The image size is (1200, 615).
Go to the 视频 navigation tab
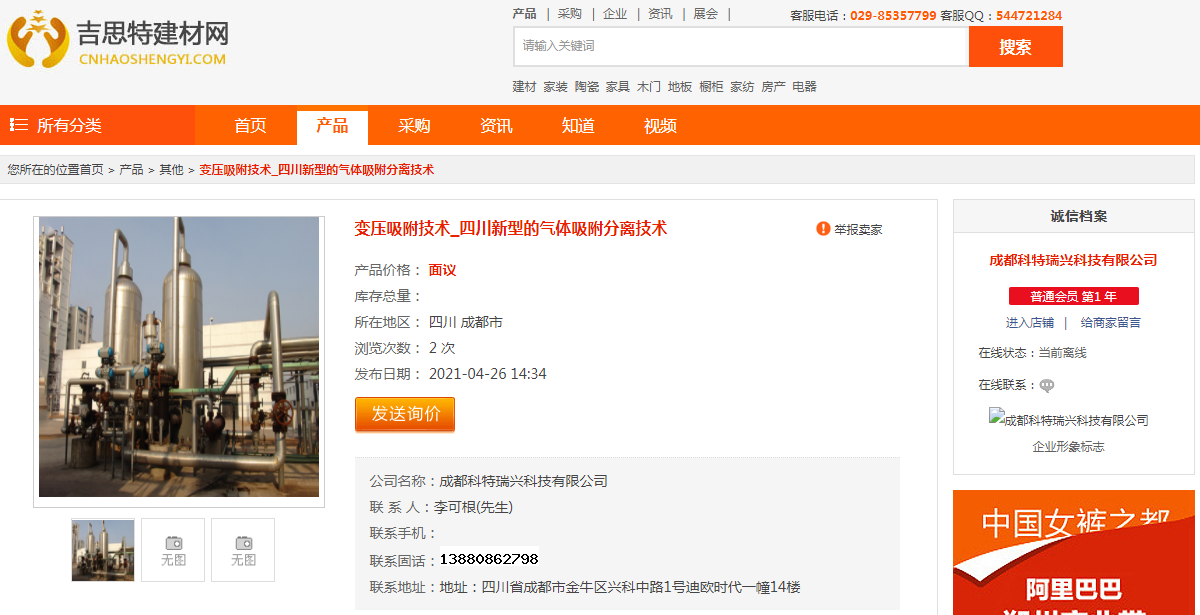coord(660,126)
